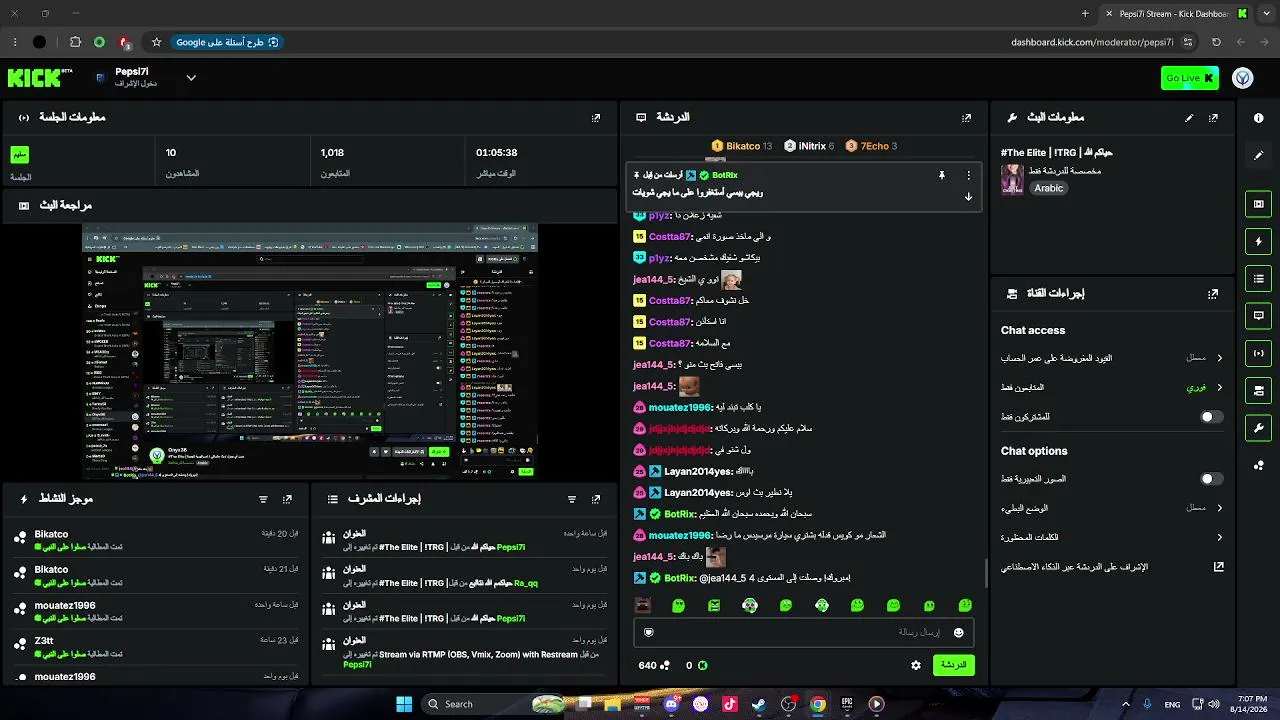The width and height of the screenshot is (1280, 720).
Task: Click the Arabic language tag
Action: [x=1049, y=188]
